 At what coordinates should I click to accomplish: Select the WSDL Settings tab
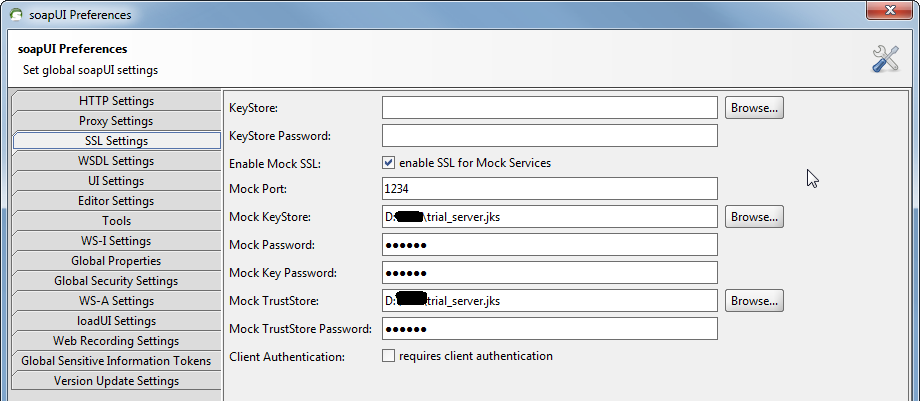pyautogui.click(x=116, y=161)
